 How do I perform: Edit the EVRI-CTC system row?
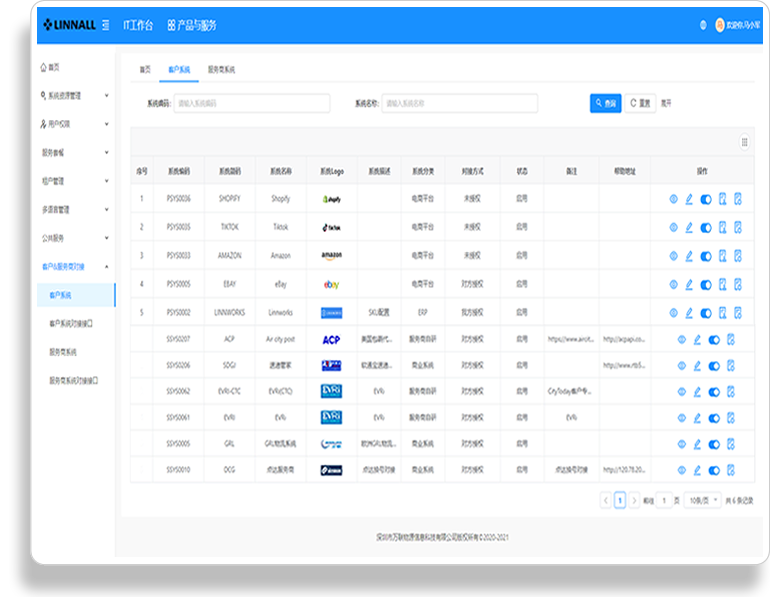(697, 392)
